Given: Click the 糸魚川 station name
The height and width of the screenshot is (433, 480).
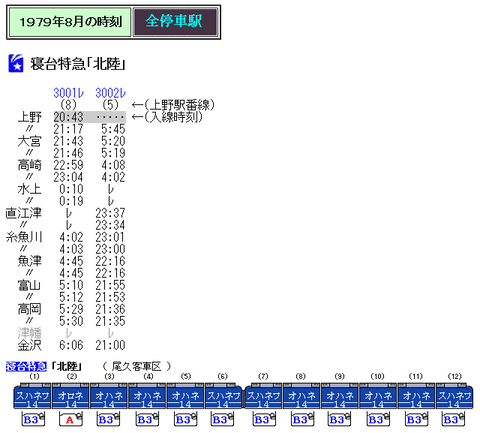Looking at the screenshot, I should point(24,237).
